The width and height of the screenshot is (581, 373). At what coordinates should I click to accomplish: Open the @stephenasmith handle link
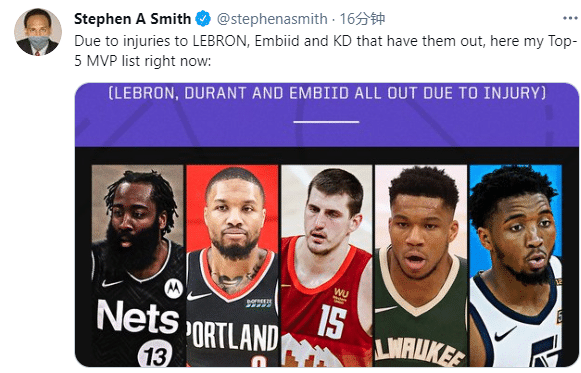tap(272, 19)
